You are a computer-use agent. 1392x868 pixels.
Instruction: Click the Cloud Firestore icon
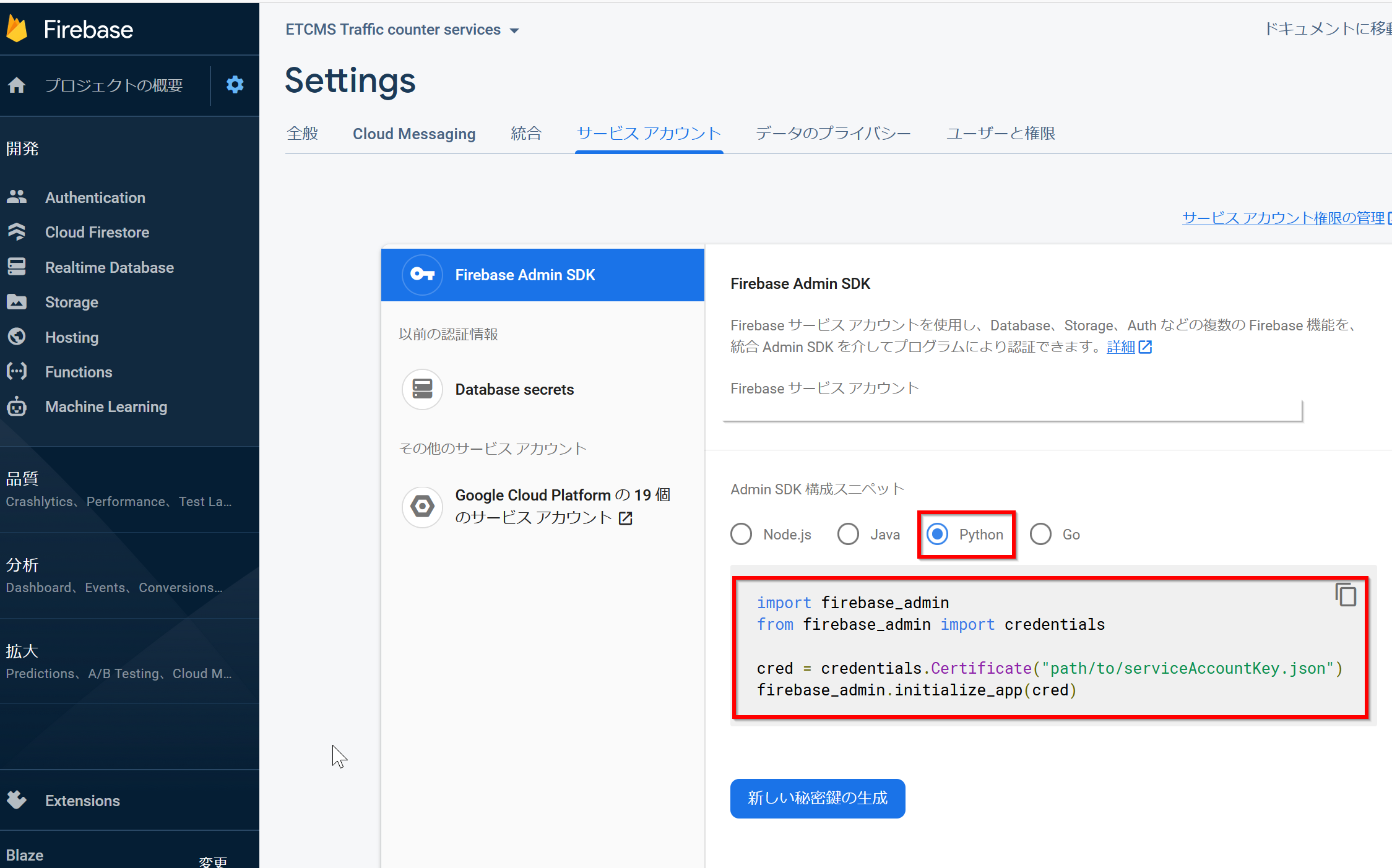click(x=17, y=232)
